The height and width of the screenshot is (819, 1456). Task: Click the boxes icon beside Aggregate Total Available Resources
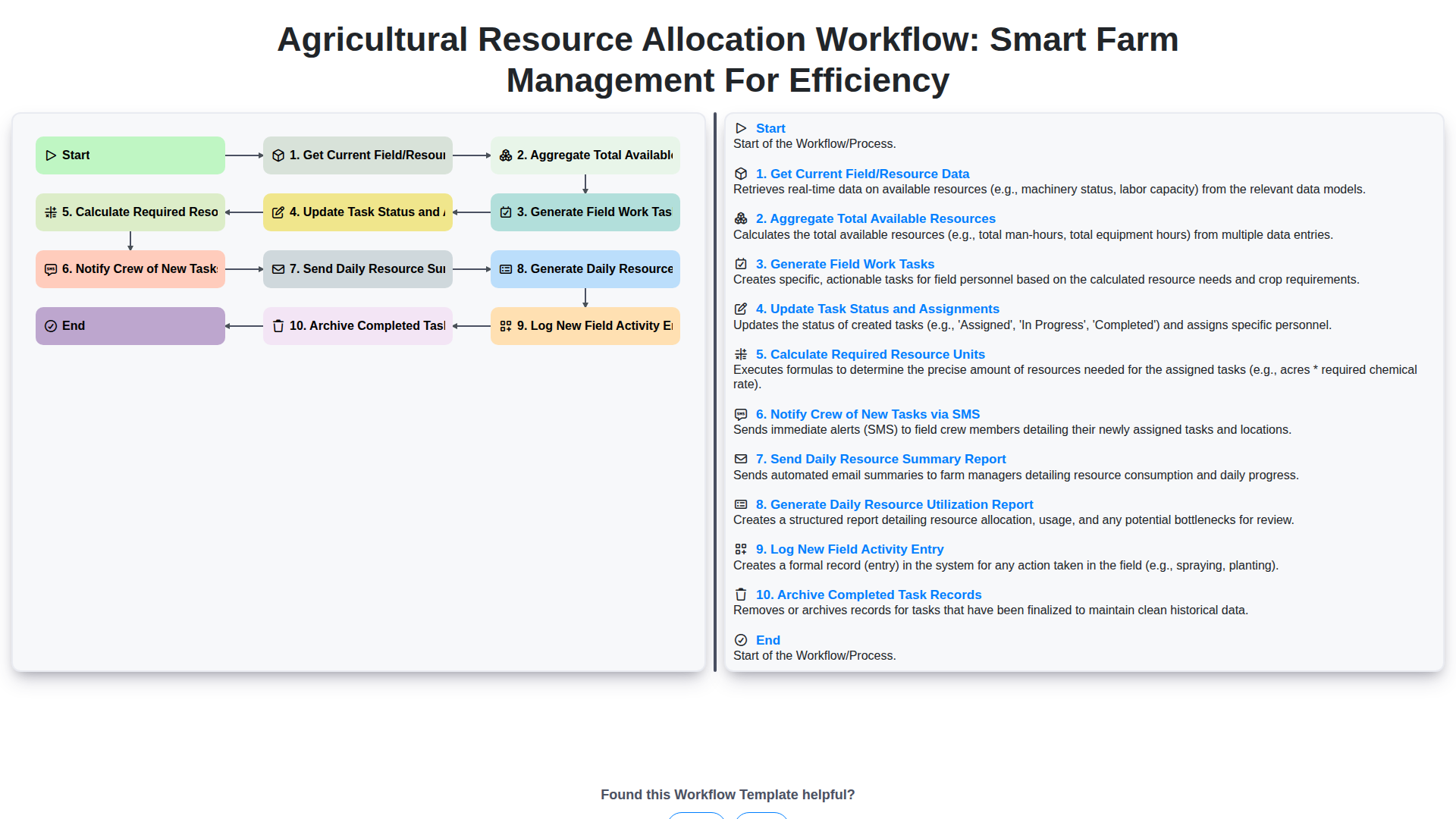click(741, 219)
